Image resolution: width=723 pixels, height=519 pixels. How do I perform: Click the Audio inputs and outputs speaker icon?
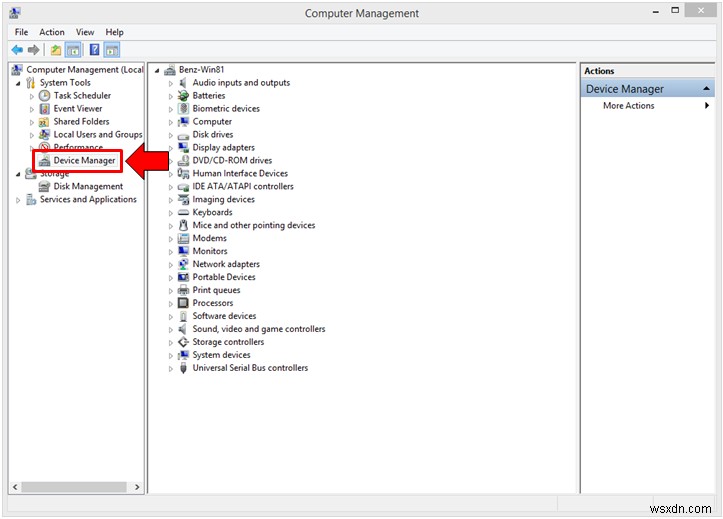coord(183,83)
